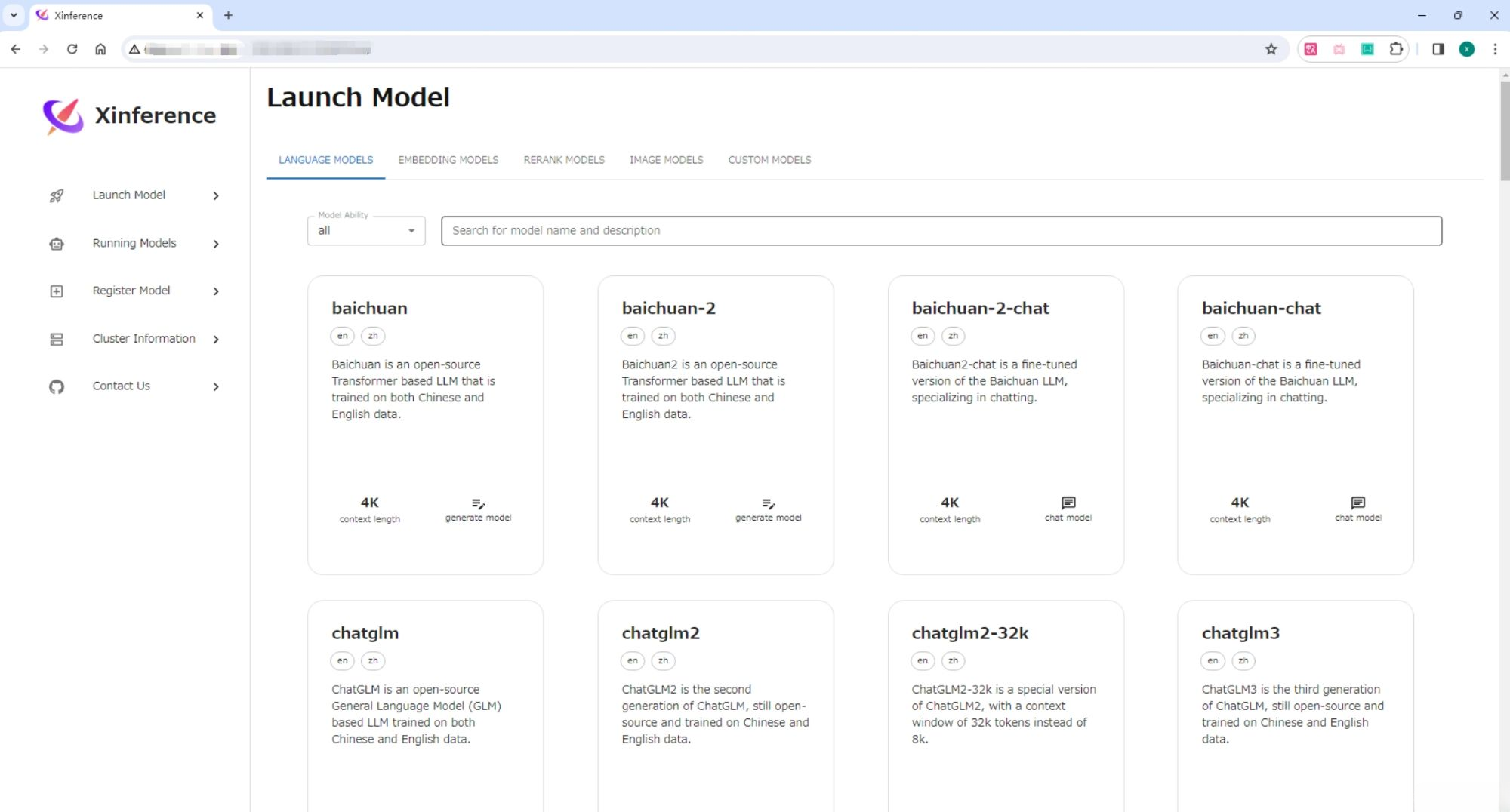Click the green extension icon in toolbar
Image resolution: width=1510 pixels, height=812 pixels.
click(1367, 49)
